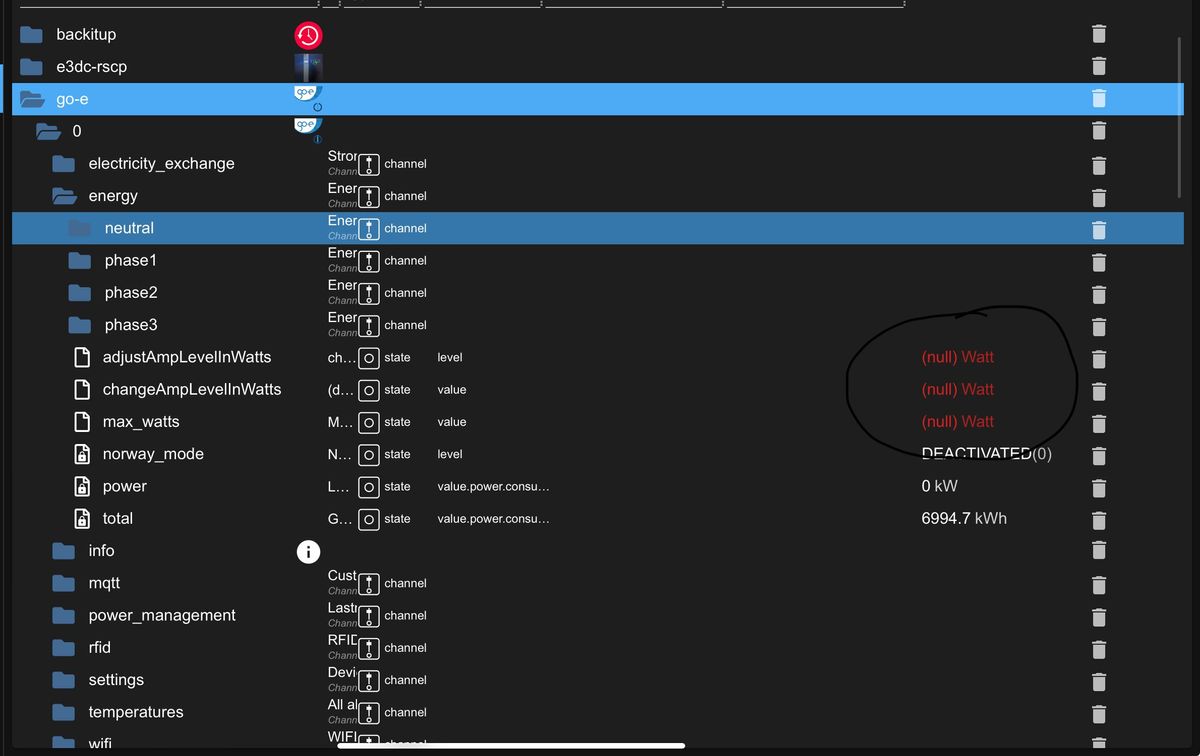This screenshot has width=1200, height=756.
Task: Delete the backitup folder via trash icon
Action: pyautogui.click(x=1098, y=34)
